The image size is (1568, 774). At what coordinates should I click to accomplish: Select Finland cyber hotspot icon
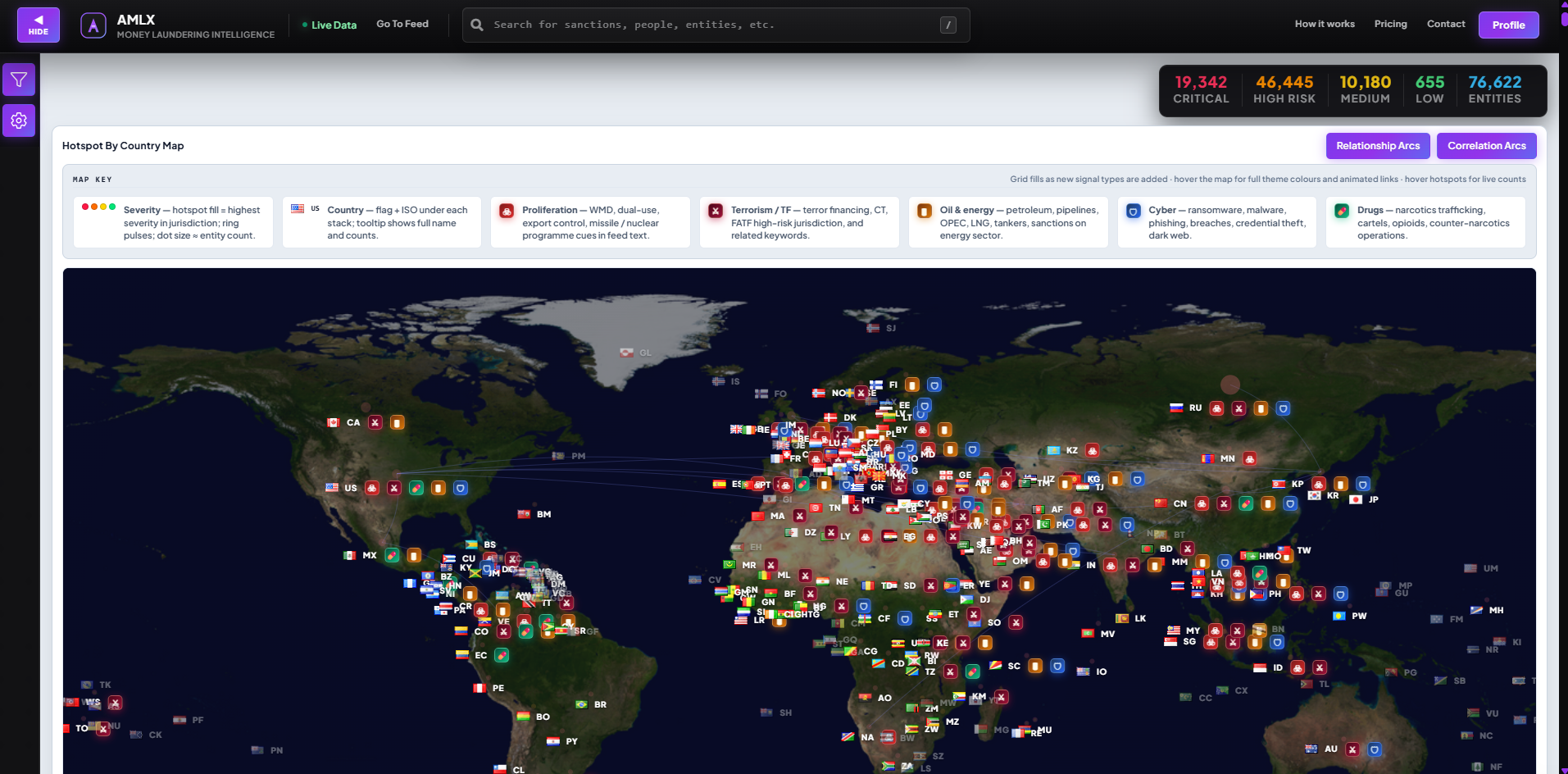click(934, 385)
